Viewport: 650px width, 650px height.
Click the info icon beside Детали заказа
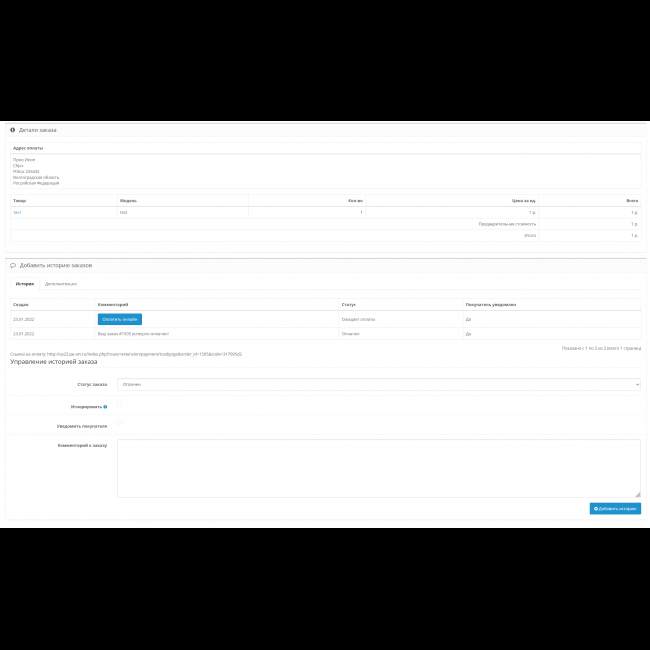pyautogui.click(x=13, y=130)
